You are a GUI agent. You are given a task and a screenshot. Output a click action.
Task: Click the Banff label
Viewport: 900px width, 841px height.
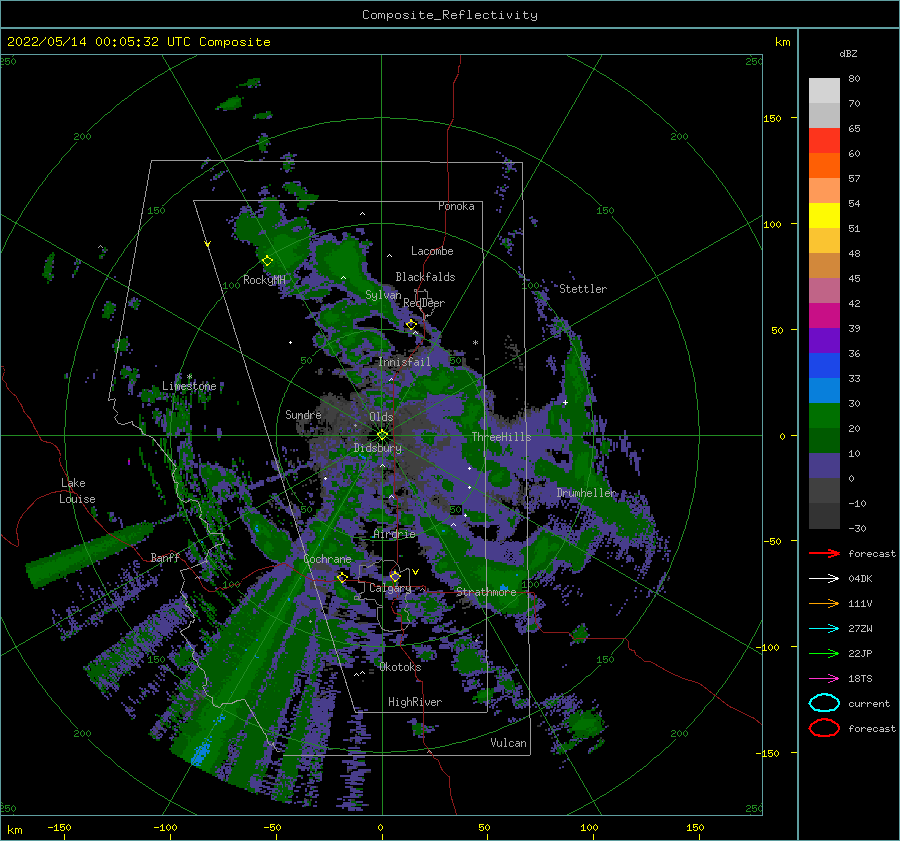(165, 557)
